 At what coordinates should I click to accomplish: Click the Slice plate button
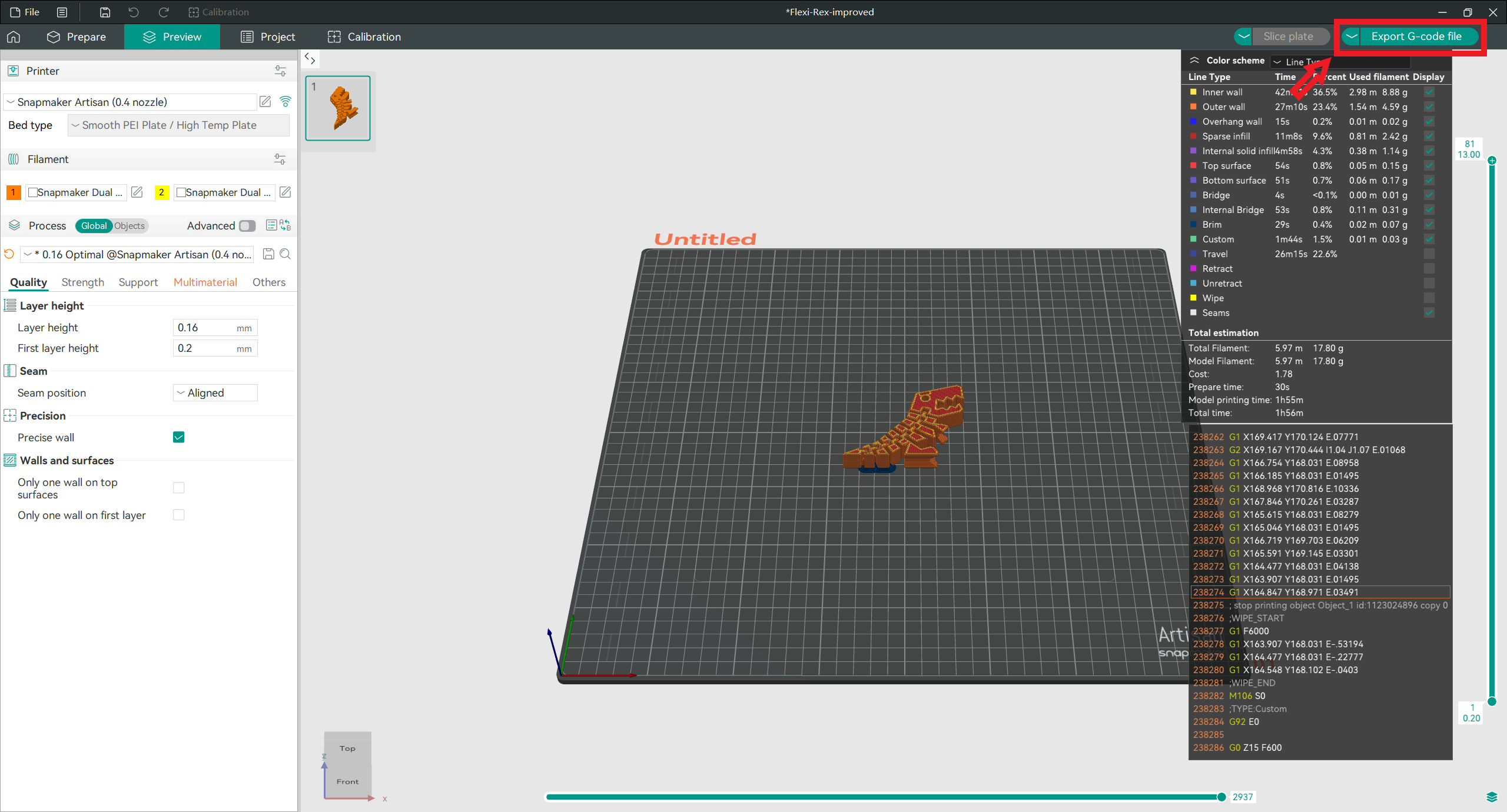click(x=1288, y=36)
